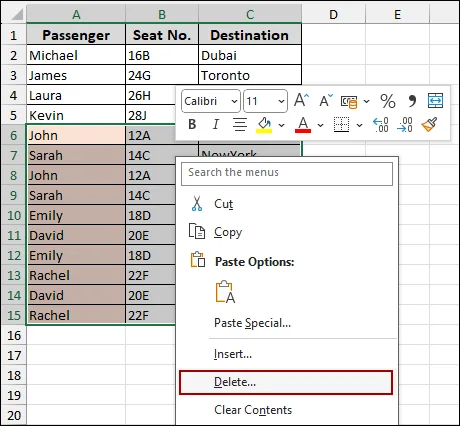Apply Comma Style from mini toolbar
The image size is (460, 426).
tap(412, 101)
